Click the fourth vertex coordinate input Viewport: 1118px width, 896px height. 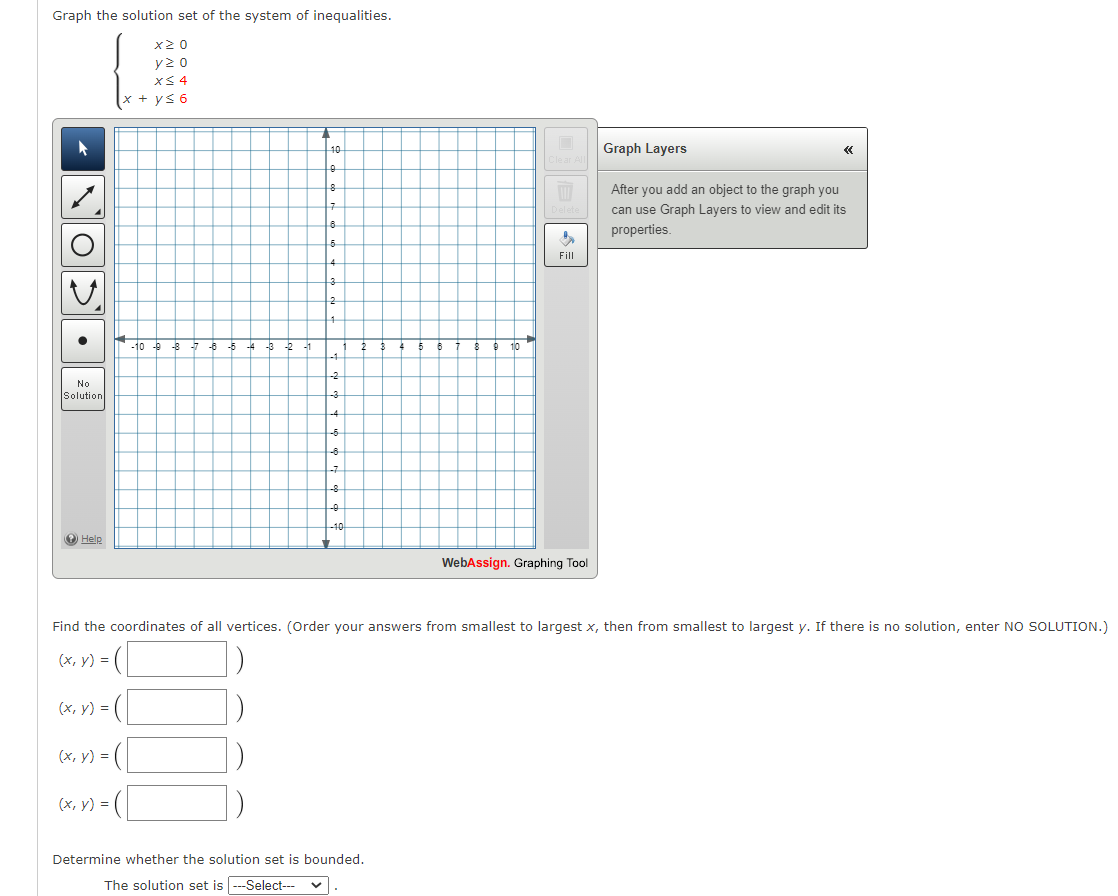(177, 803)
